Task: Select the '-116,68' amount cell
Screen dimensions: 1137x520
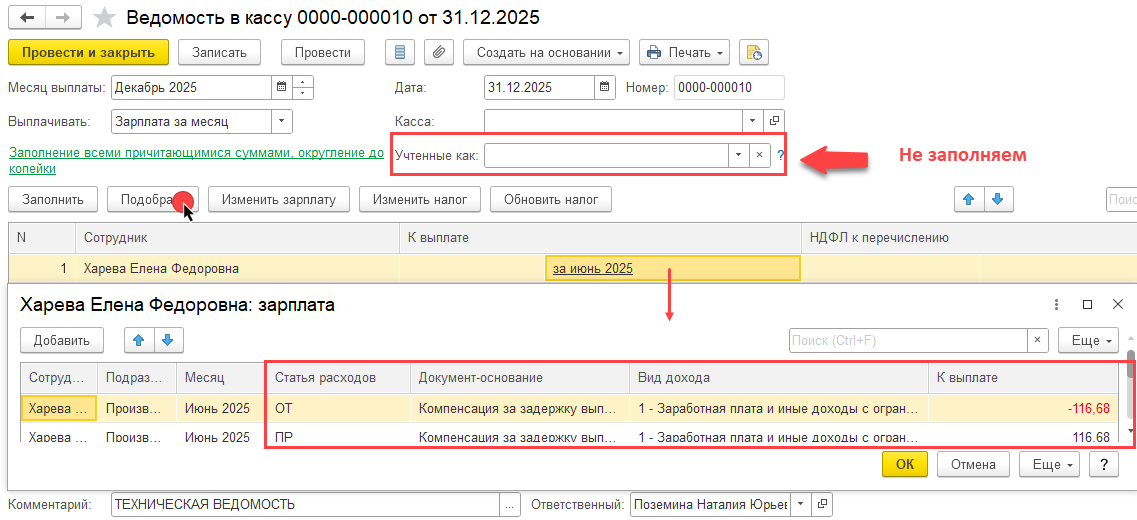Action: (1023, 408)
